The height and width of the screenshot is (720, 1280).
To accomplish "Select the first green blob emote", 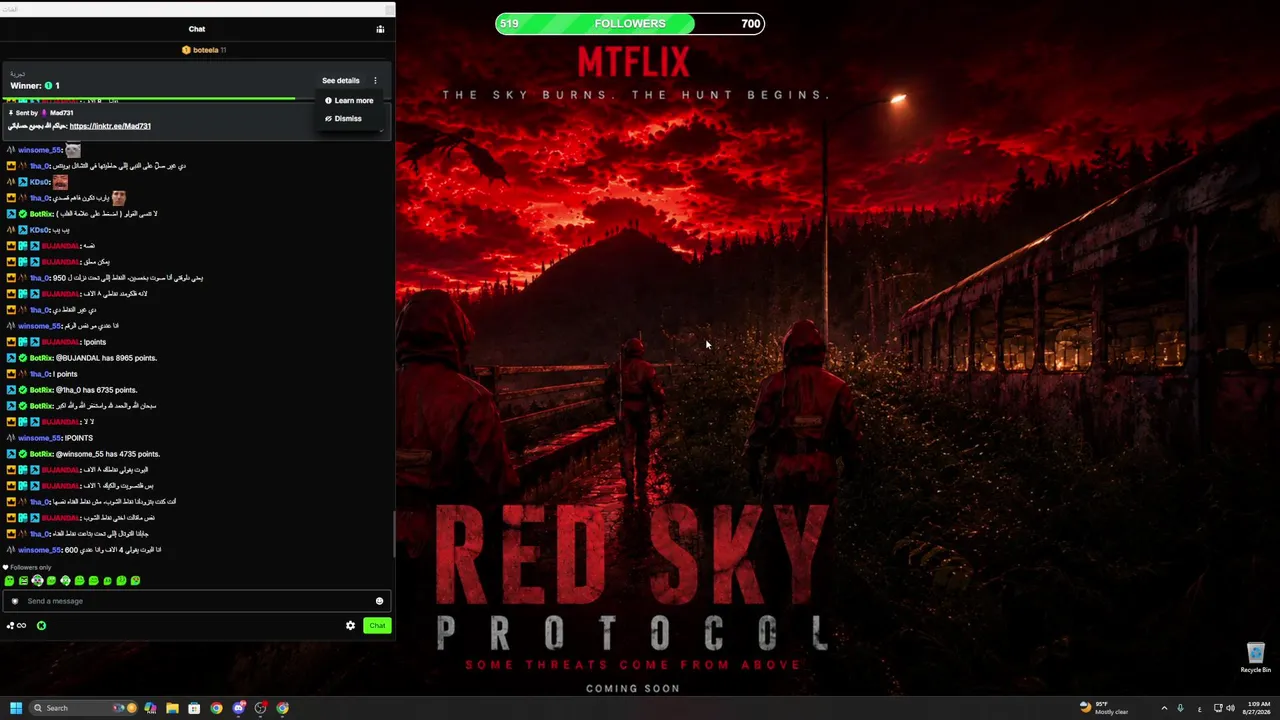I will click(x=10, y=581).
